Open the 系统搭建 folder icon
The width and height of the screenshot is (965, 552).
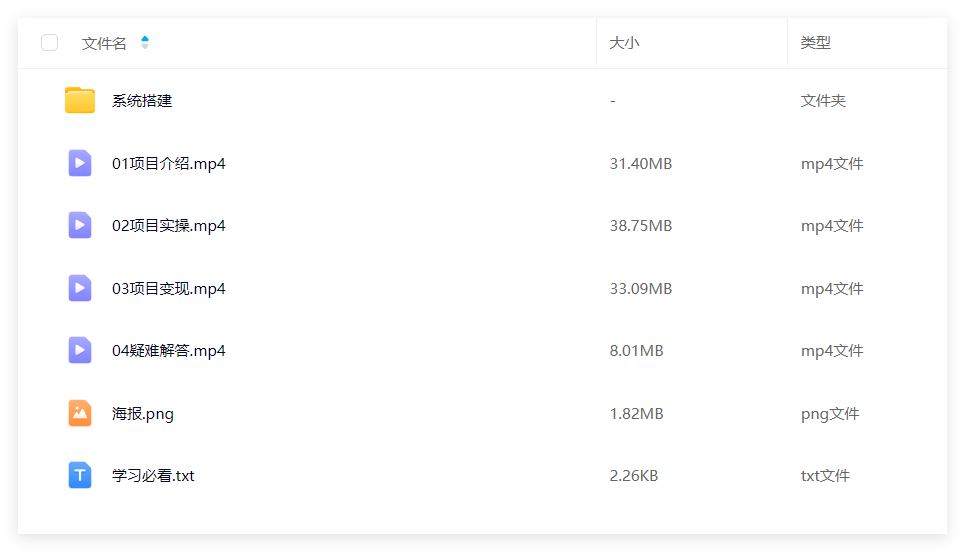pos(80,100)
